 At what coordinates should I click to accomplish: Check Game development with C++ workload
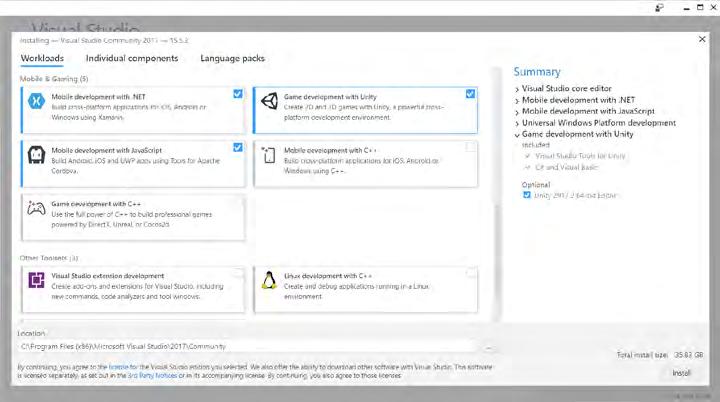237,201
